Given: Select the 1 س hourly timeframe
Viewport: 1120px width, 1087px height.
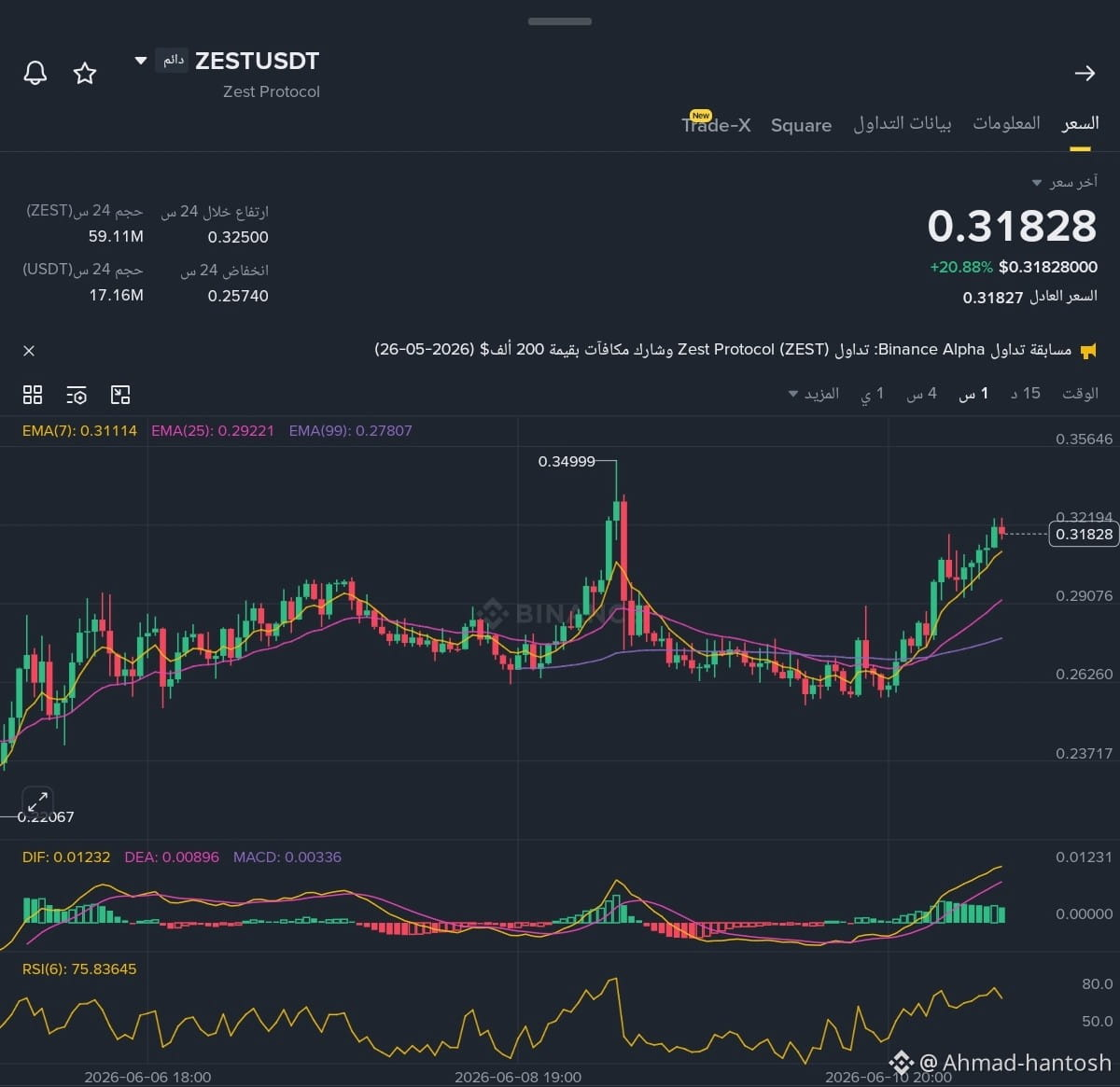Looking at the screenshot, I should click(973, 394).
